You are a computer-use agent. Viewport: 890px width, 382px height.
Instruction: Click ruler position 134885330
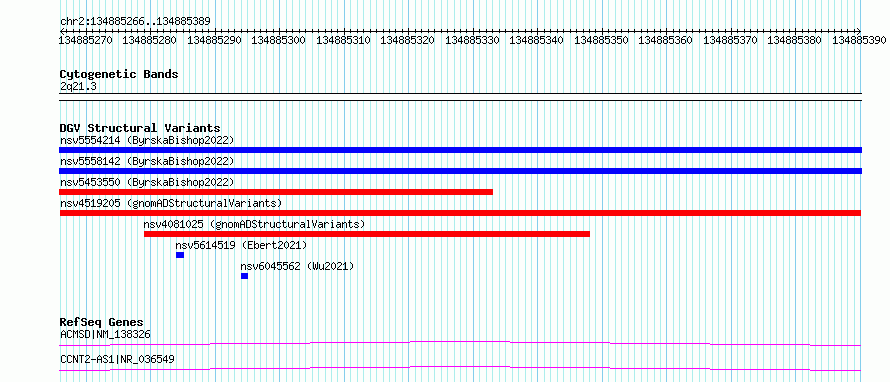(x=473, y=40)
